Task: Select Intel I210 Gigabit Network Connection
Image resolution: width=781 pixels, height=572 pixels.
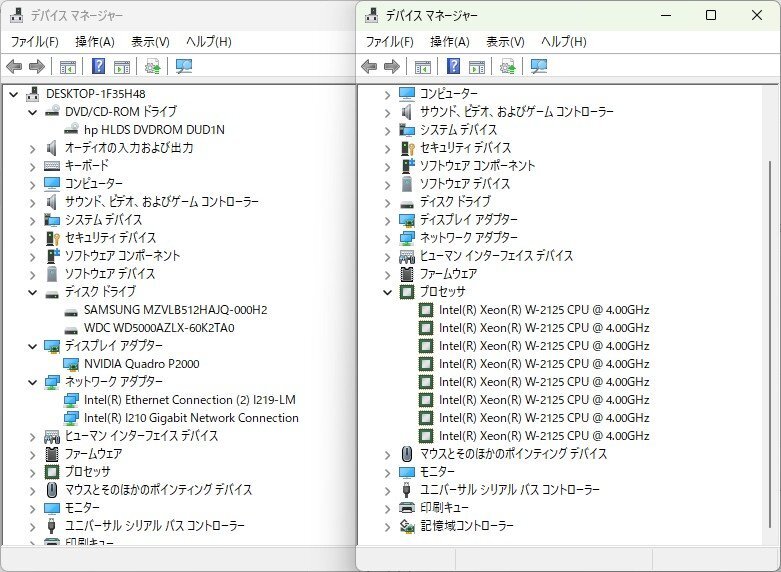Action: 190,418
